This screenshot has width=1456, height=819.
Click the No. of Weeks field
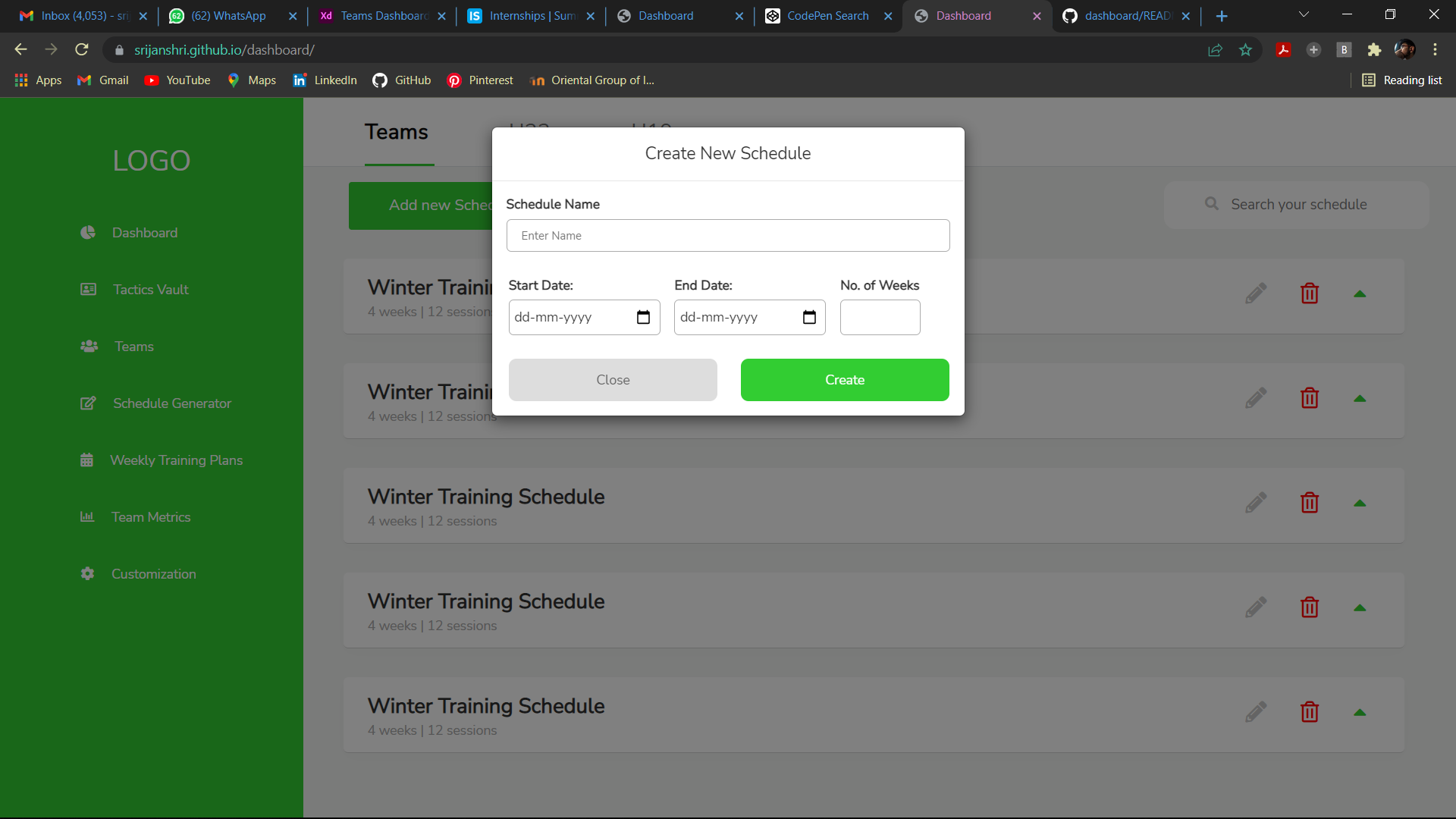point(880,318)
